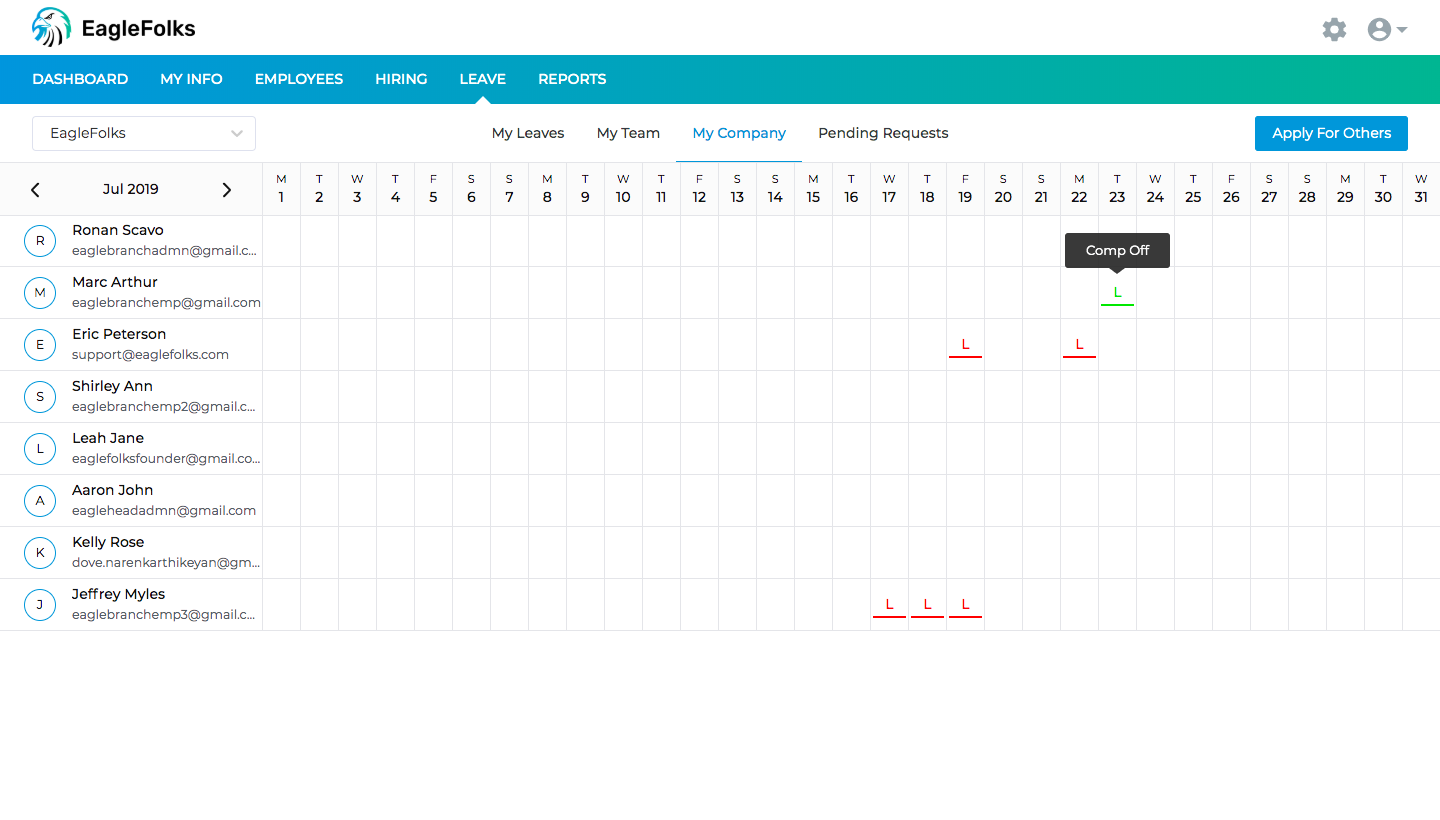1440x820 pixels.
Task: Click the Monday 1 date header
Action: coord(281,189)
